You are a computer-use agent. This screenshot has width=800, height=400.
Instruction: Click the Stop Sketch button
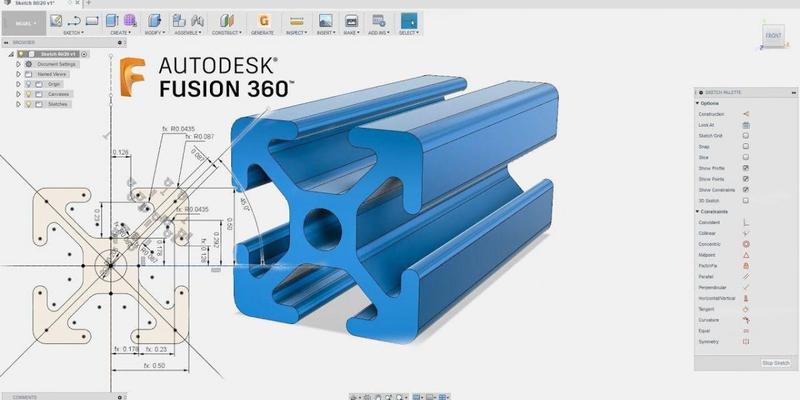[x=776, y=363]
